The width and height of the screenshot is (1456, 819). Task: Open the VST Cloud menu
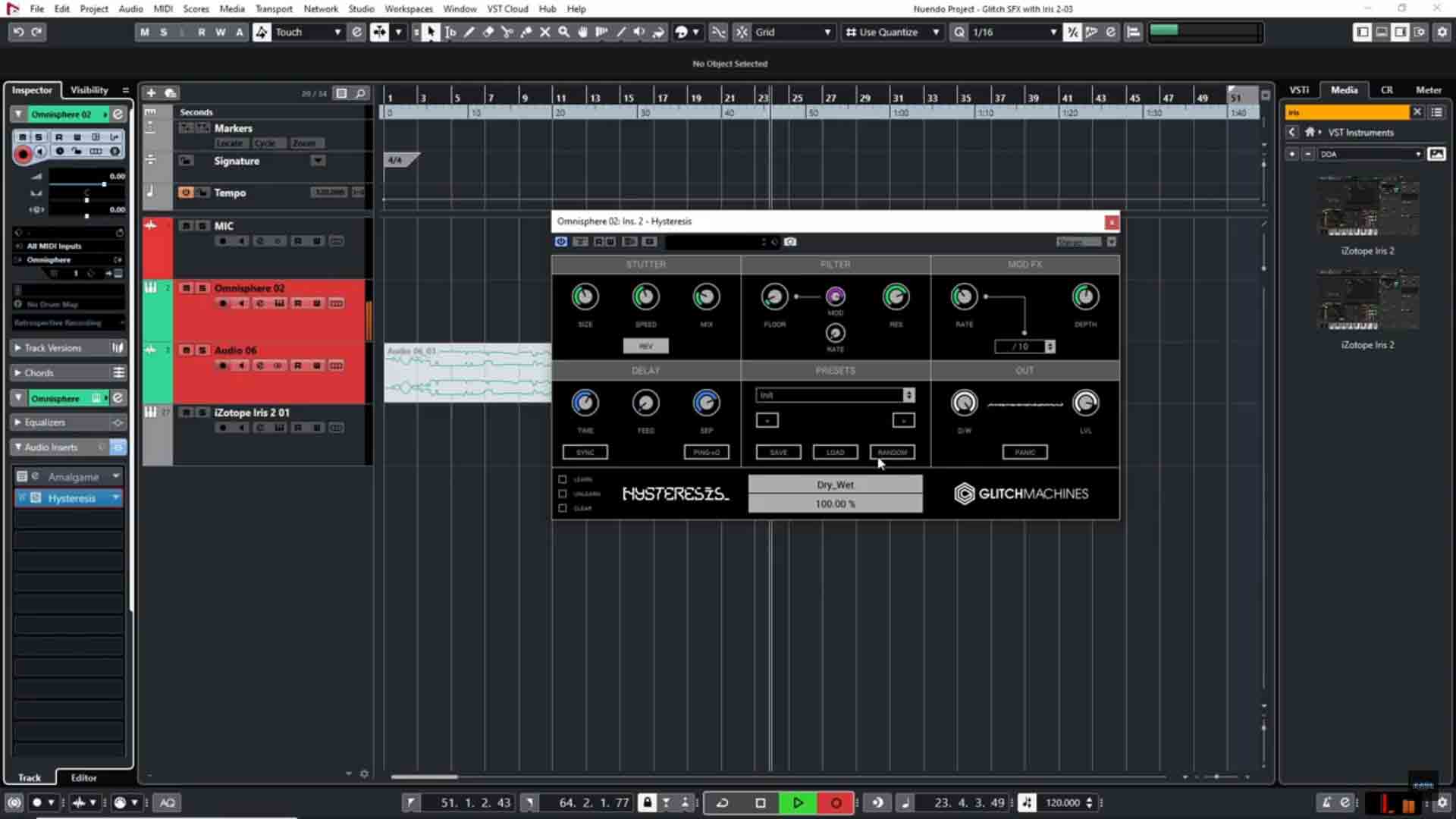tap(507, 9)
